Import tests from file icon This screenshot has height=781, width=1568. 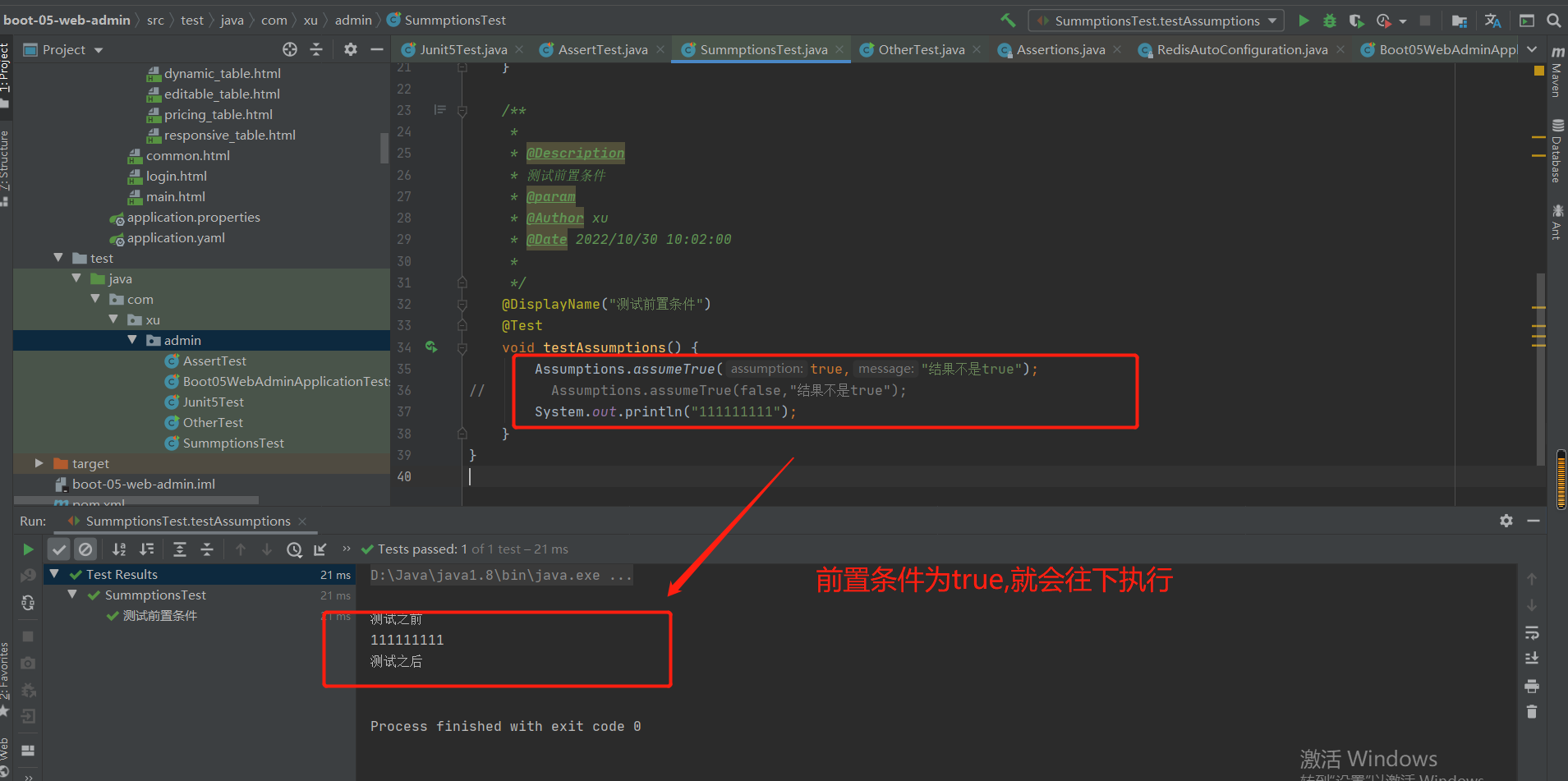pyautogui.click(x=320, y=549)
